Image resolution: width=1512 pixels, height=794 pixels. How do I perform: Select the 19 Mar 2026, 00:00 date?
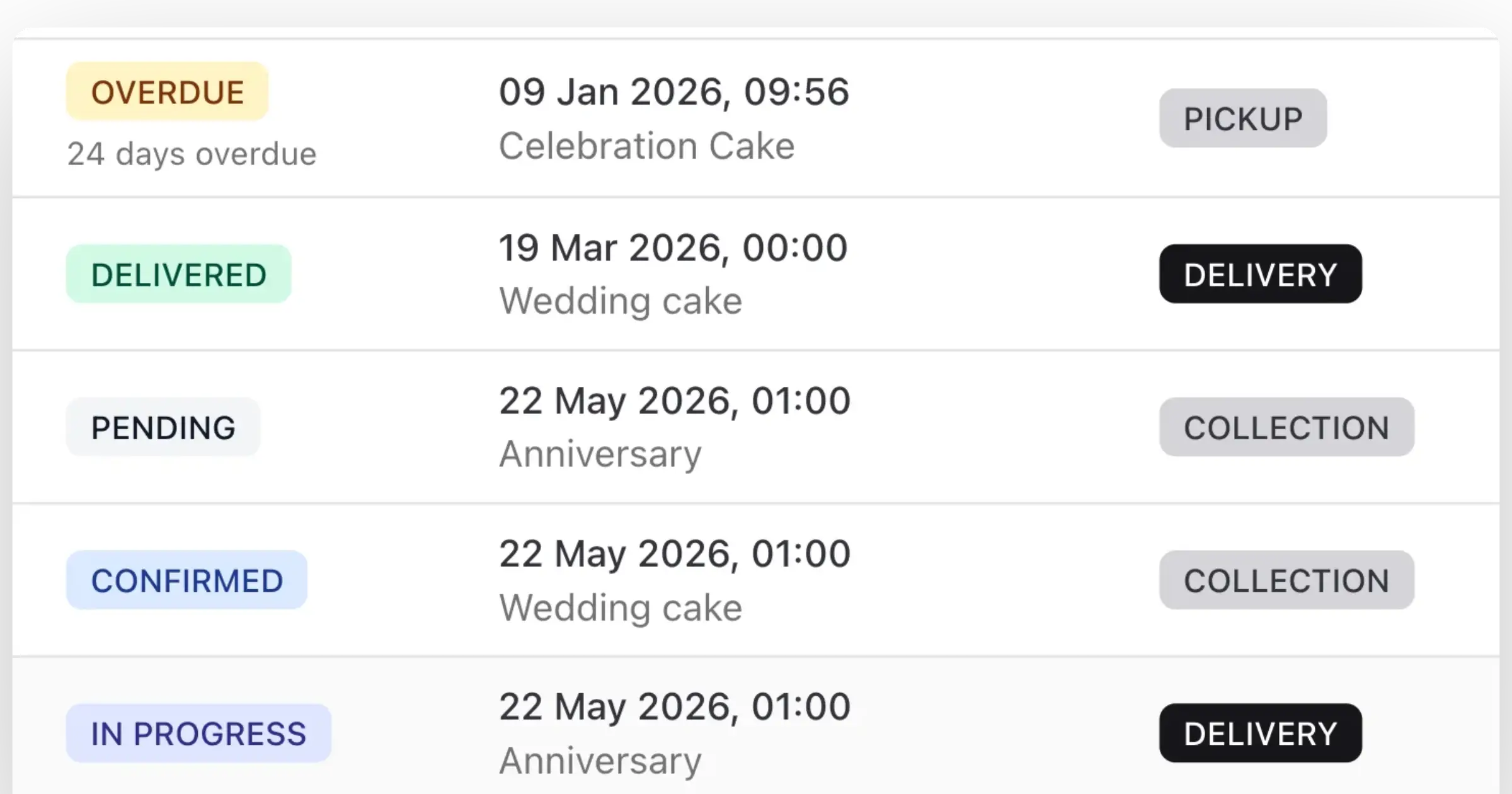click(x=673, y=248)
